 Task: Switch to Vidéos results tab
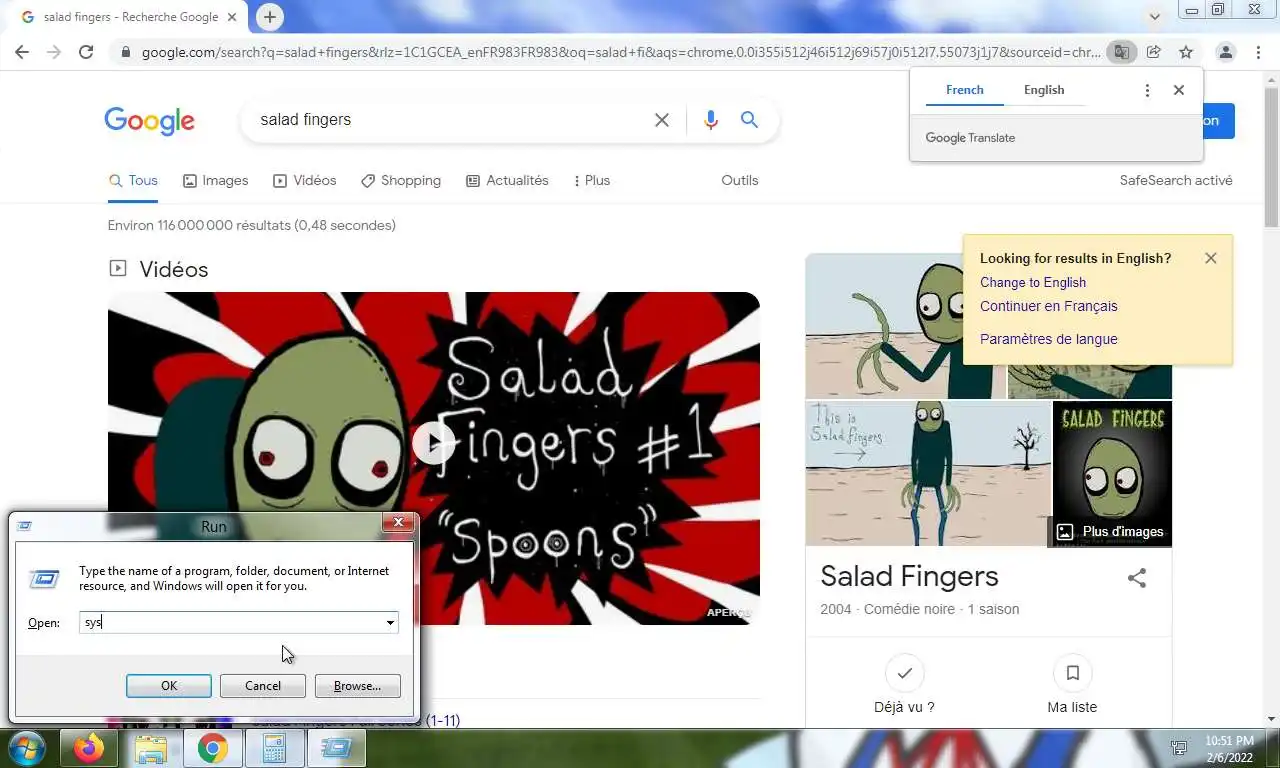pyautogui.click(x=305, y=181)
